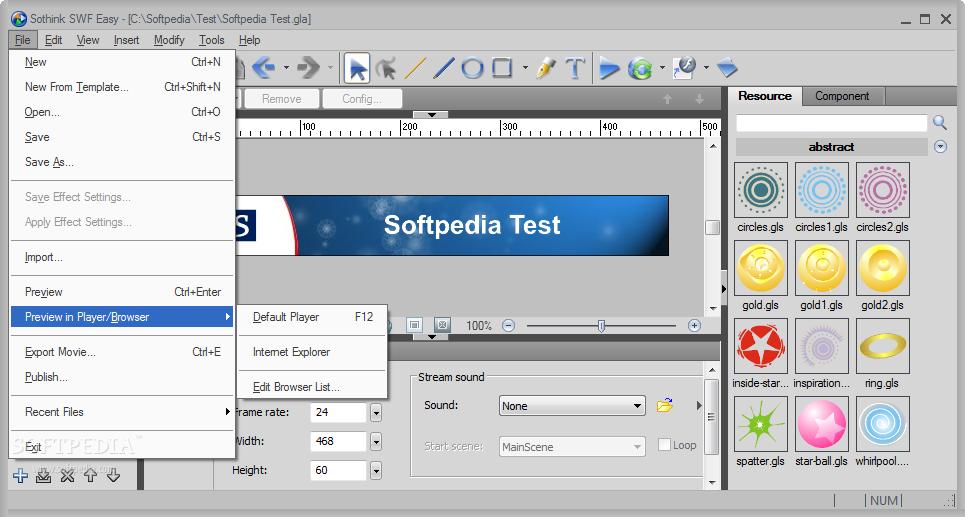Browse for sound with folder icon

[665, 406]
